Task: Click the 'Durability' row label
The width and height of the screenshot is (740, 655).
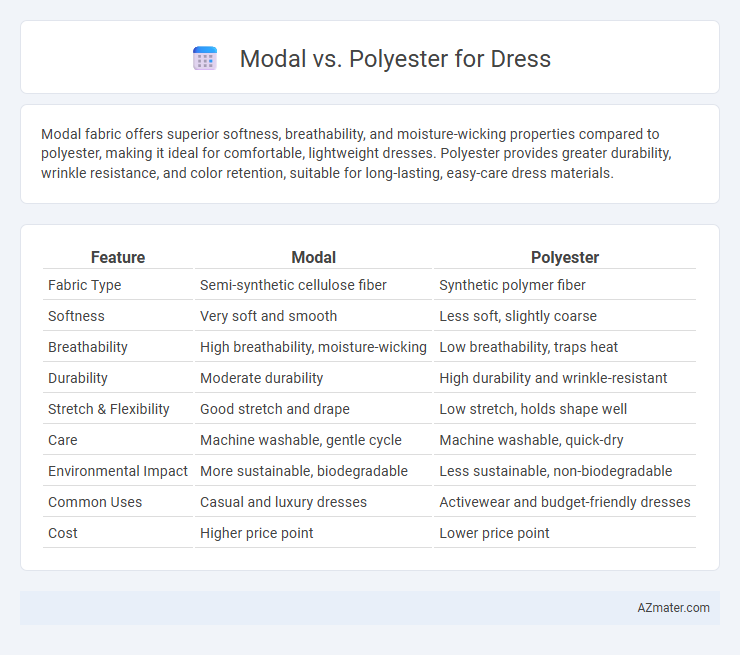Action: pyautogui.click(x=78, y=378)
